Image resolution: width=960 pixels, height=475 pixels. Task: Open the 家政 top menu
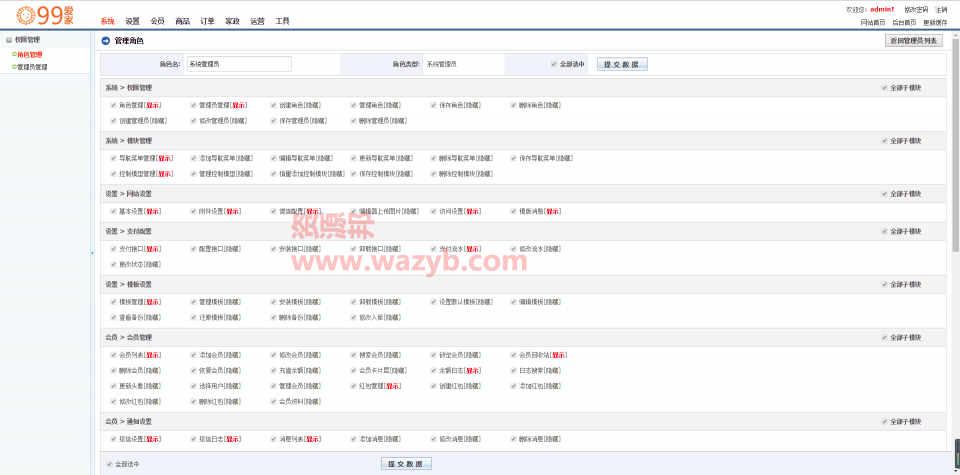point(232,21)
